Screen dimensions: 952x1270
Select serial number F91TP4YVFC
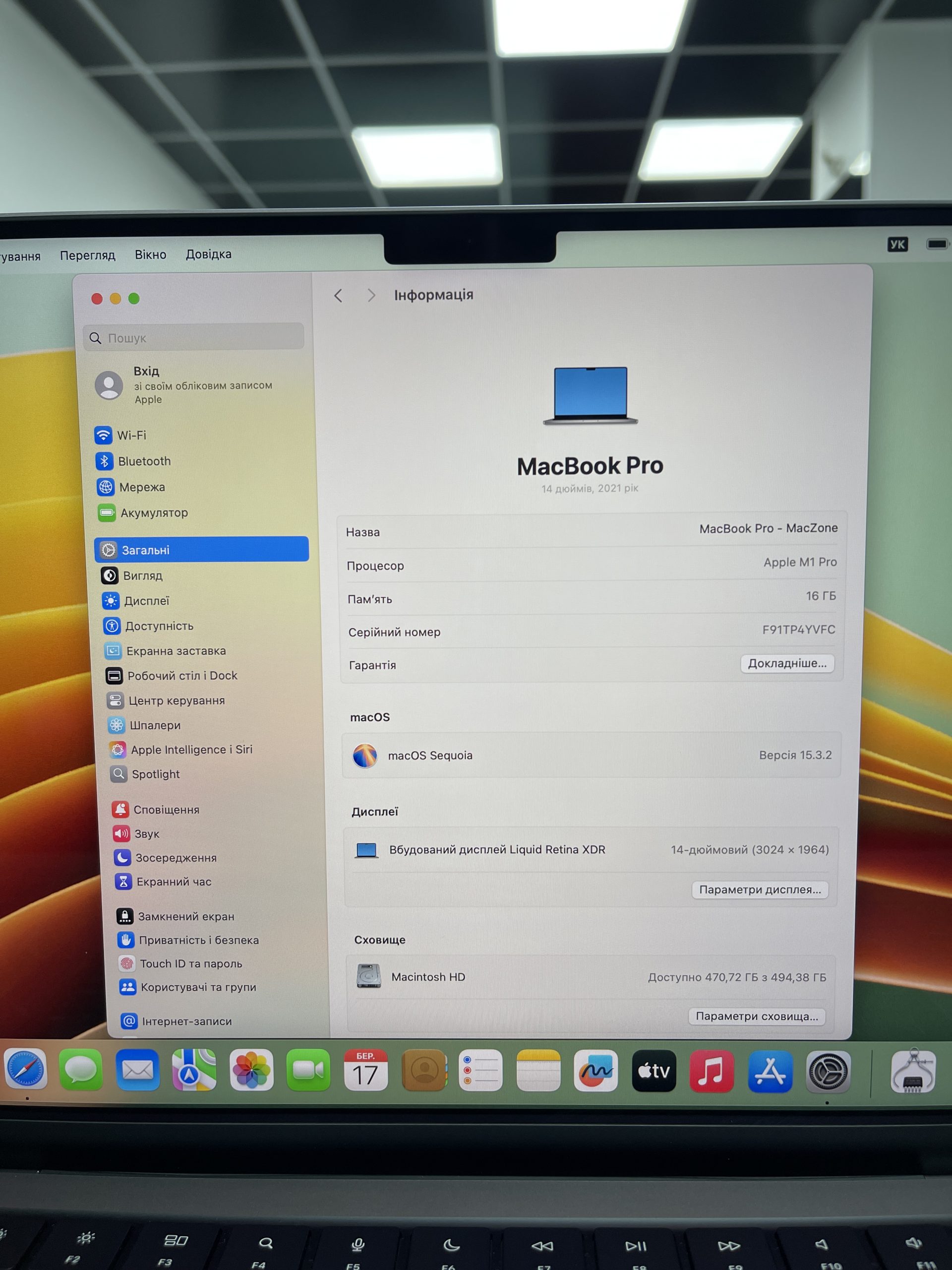point(798,629)
